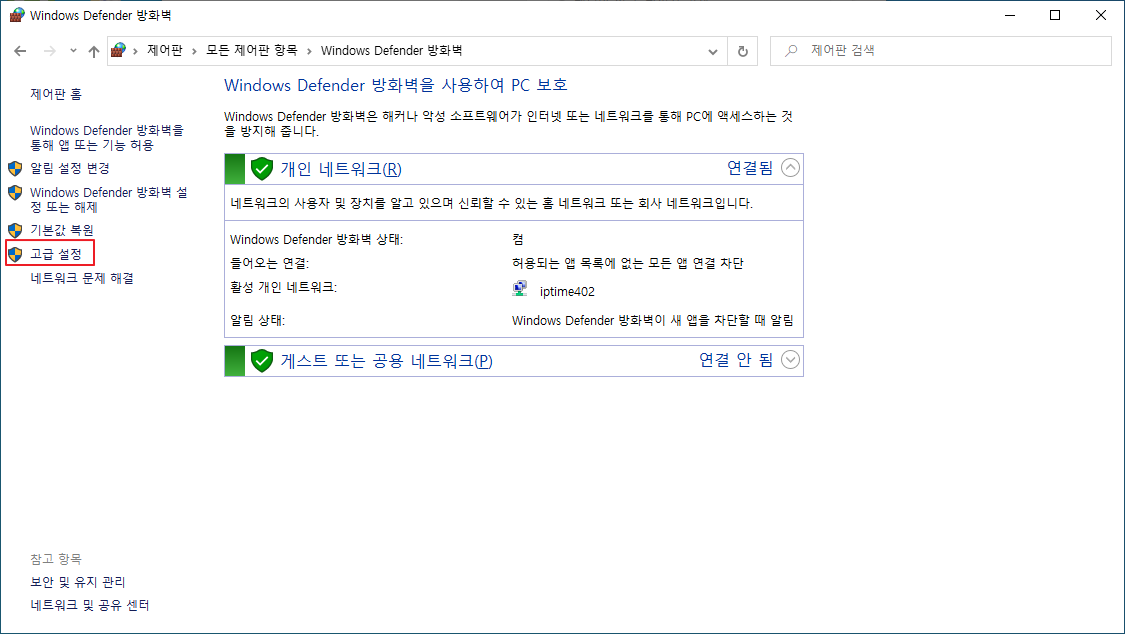Open the address bar history dropdown
Image resolution: width=1125 pixels, height=634 pixels.
pyautogui.click(x=712, y=51)
